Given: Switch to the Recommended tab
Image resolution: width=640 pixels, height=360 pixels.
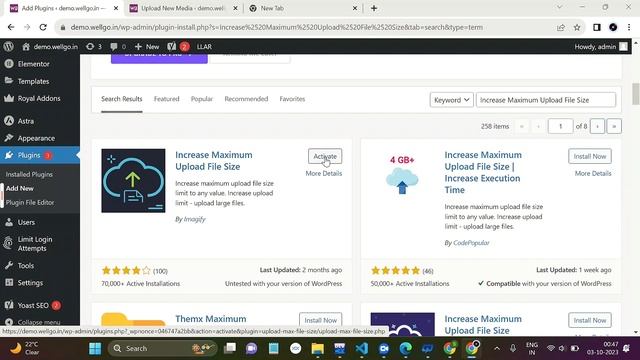Looking at the screenshot, I should tap(246, 99).
